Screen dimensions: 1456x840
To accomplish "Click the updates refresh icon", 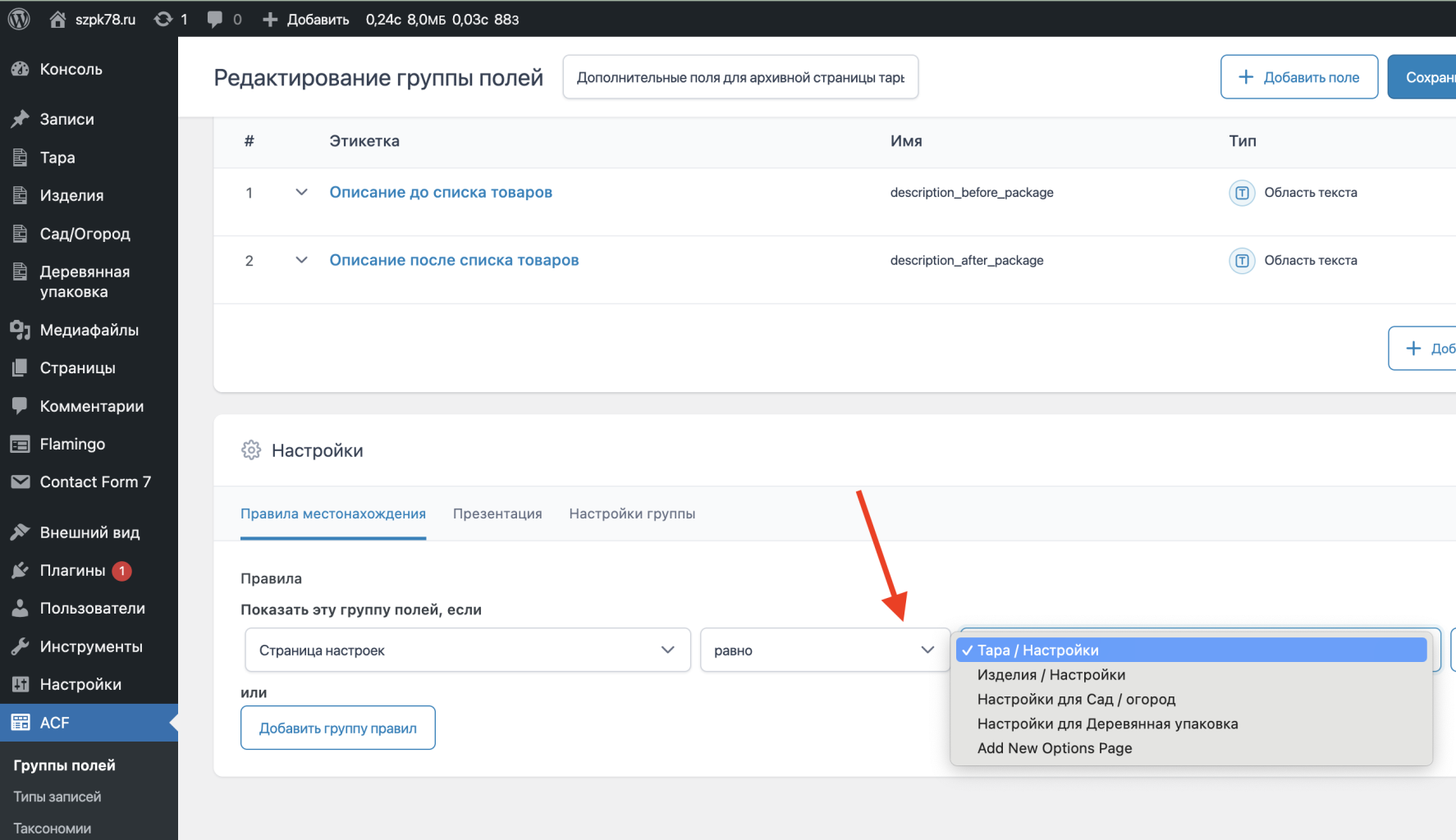I will pos(163,19).
